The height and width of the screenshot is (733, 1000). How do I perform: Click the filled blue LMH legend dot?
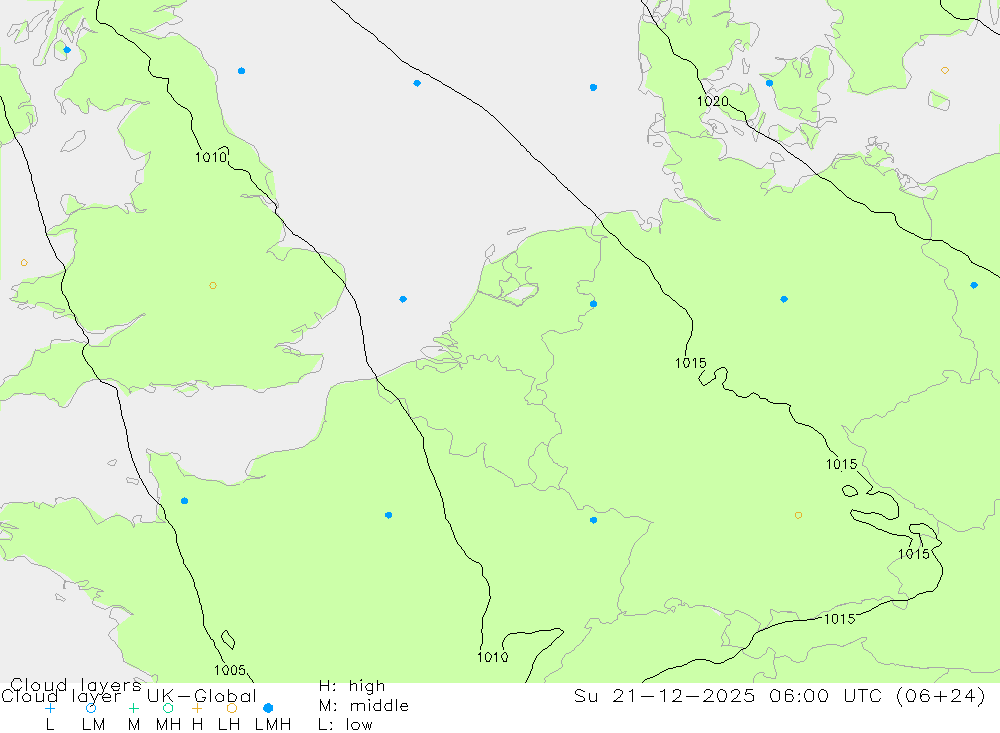point(268,708)
